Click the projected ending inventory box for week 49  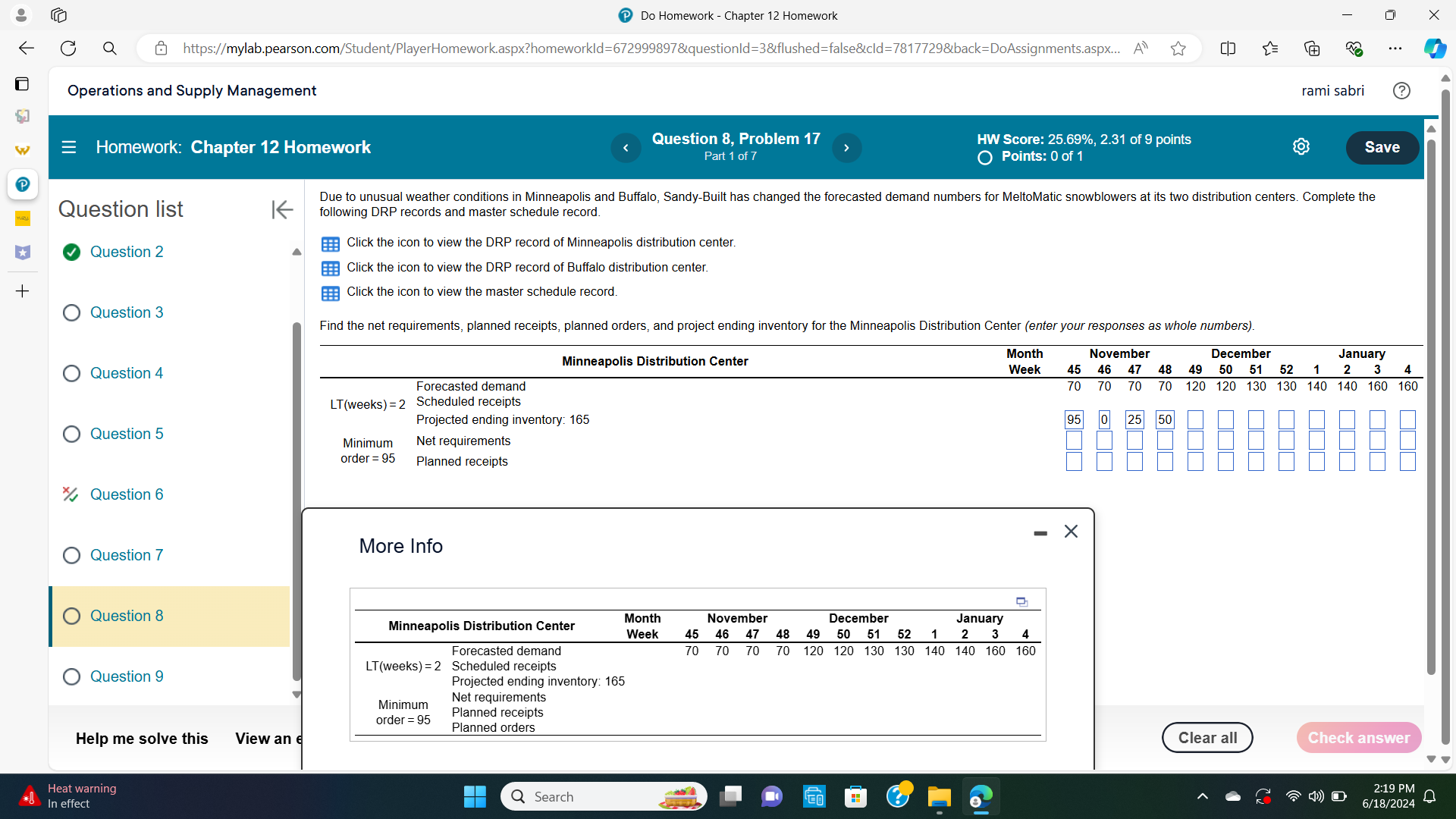click(x=1196, y=419)
